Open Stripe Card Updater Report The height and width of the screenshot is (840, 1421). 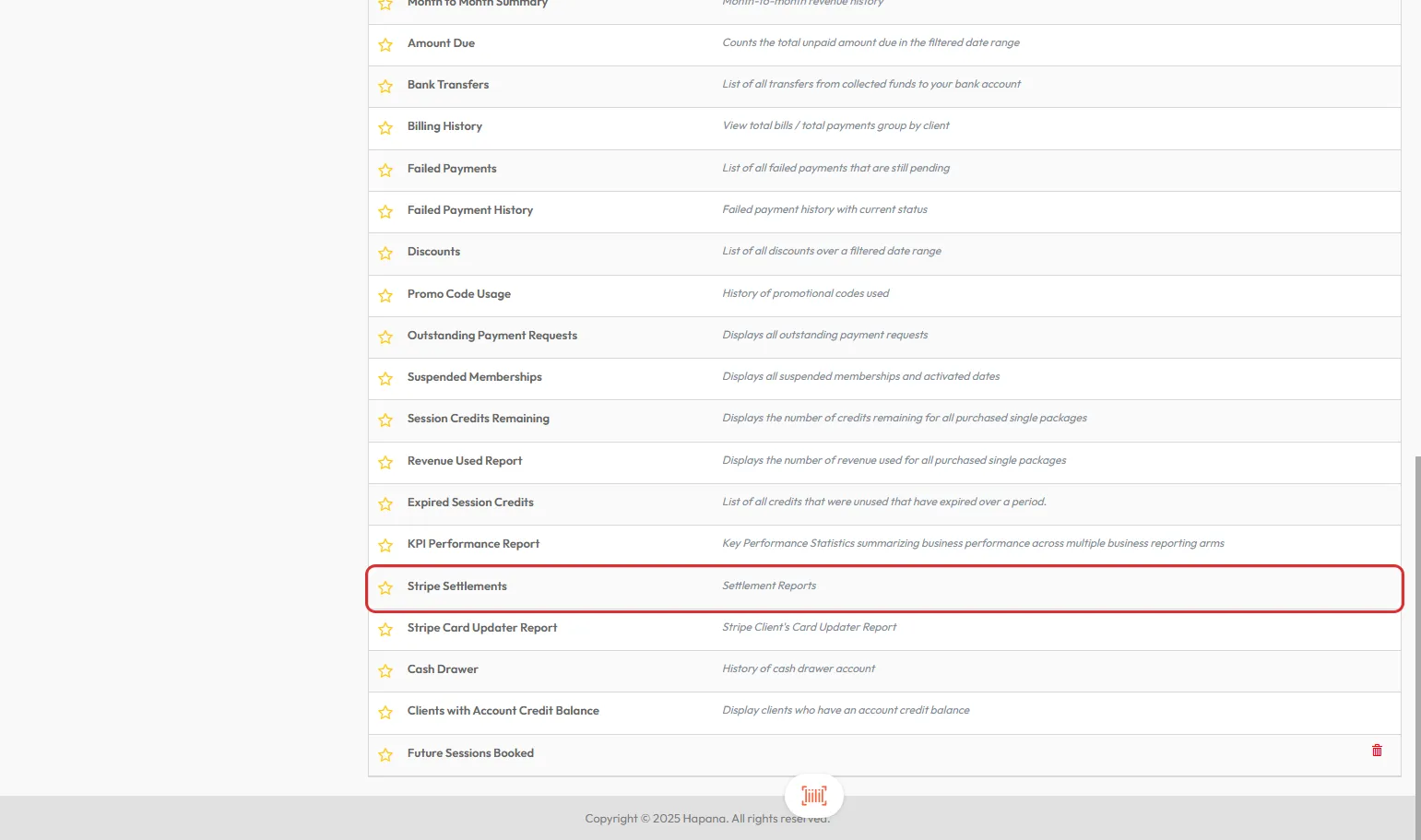pos(482,628)
